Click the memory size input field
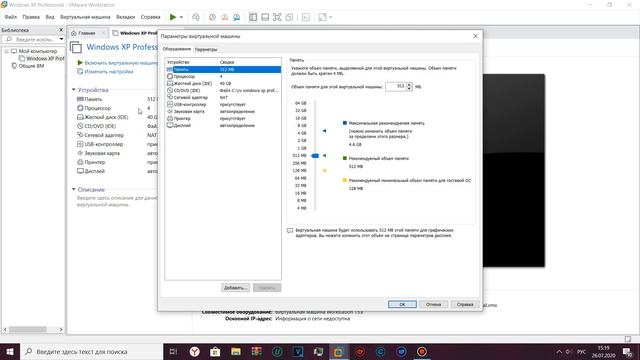The image size is (640, 360). 395,87
